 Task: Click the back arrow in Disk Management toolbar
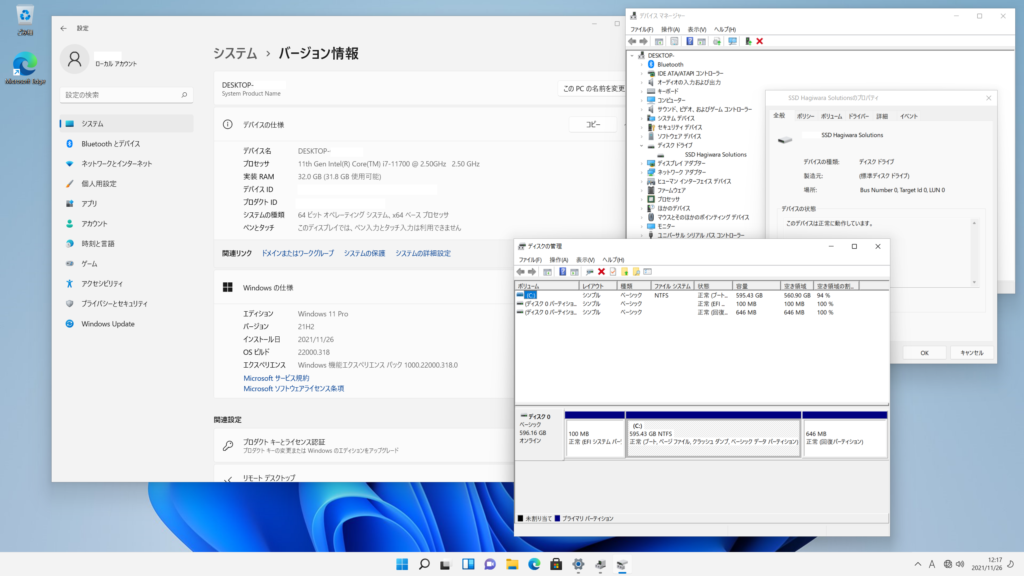click(x=520, y=272)
